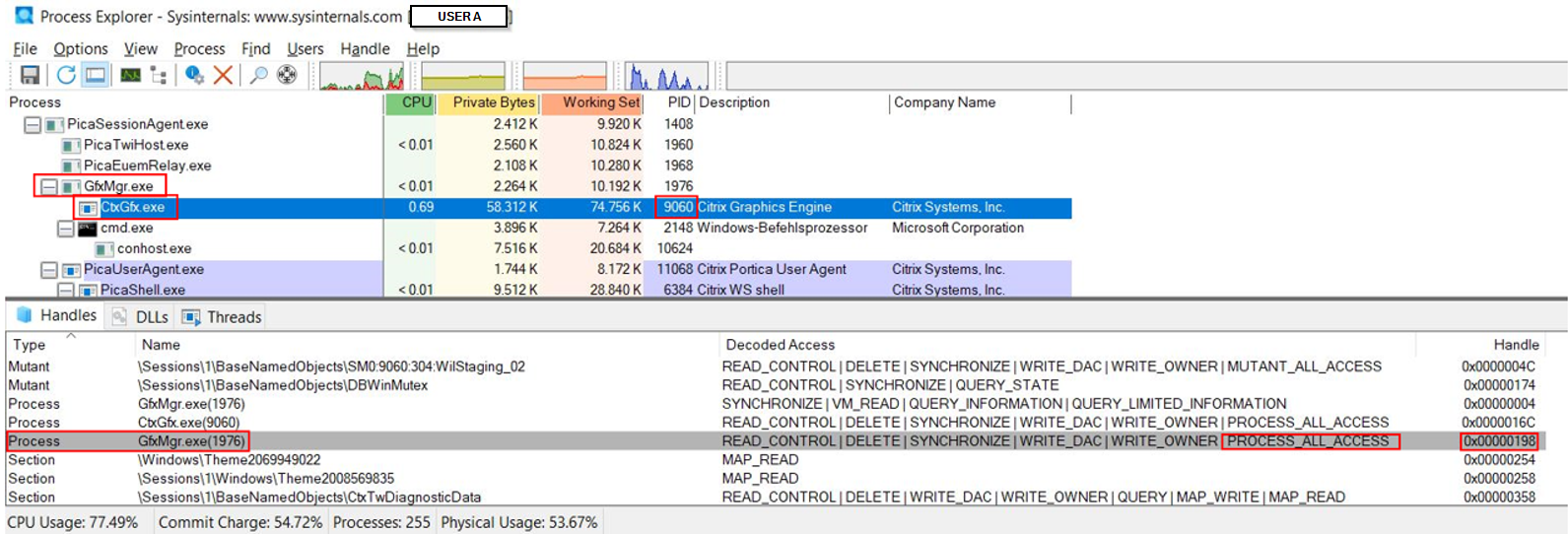Sort handles by the Decoded Access column
This screenshot has width=1568, height=535.
(x=1067, y=345)
